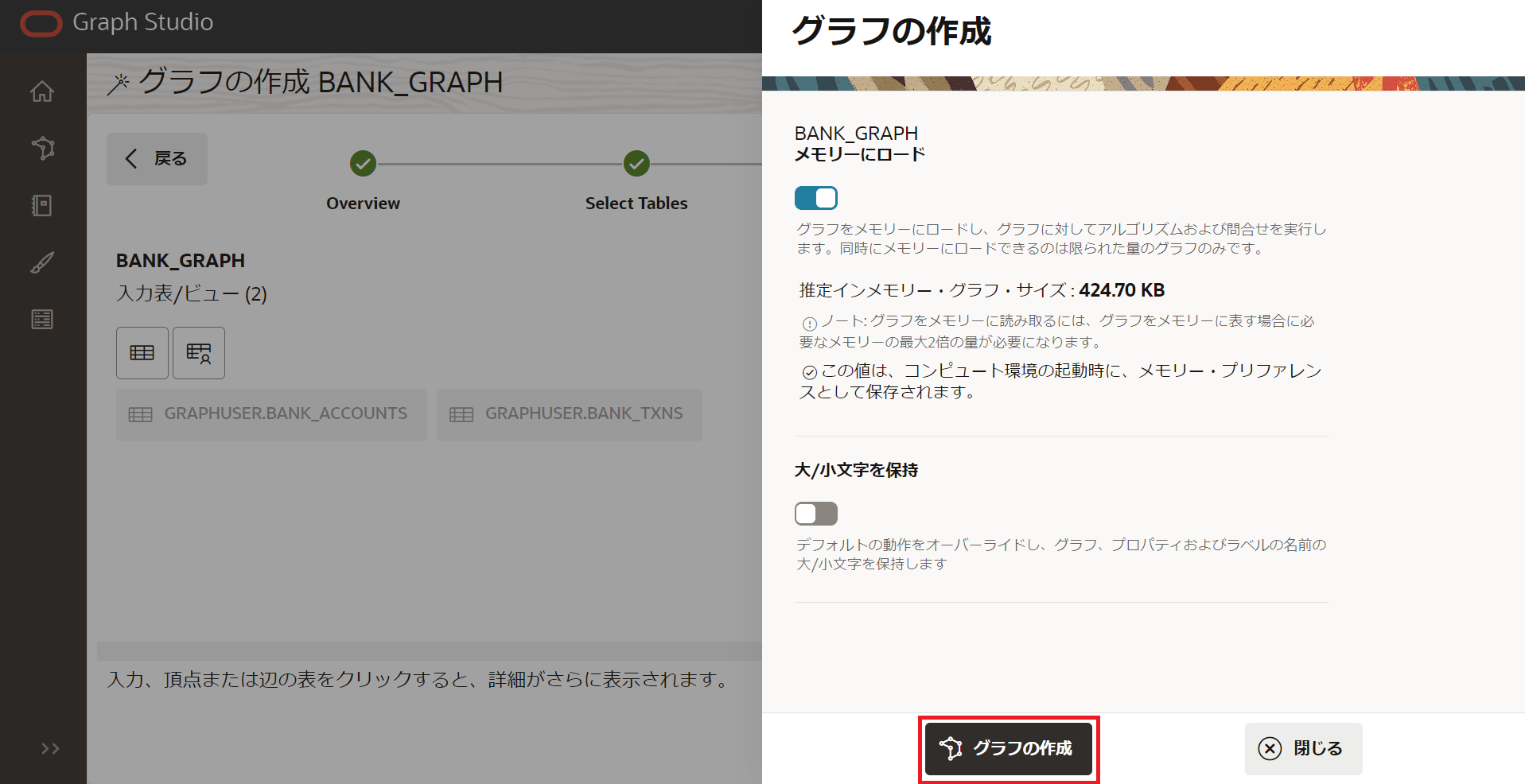Jump to the Select Tables step
Image resolution: width=1525 pixels, height=784 pixels.
tap(636, 164)
